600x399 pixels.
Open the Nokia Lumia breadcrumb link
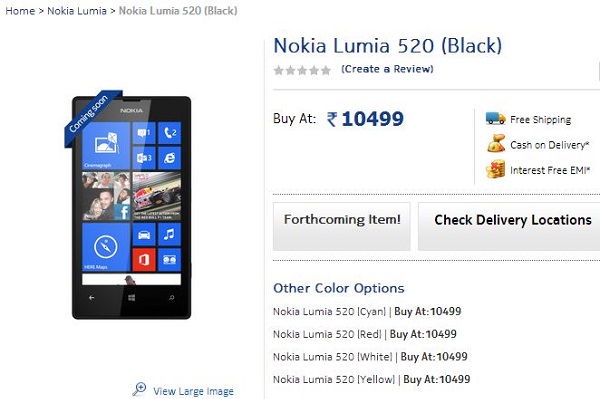click(x=77, y=11)
